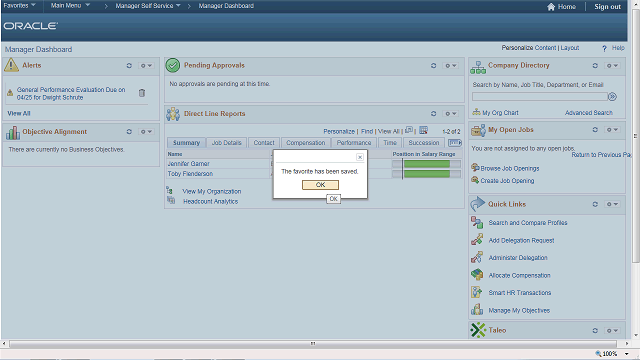Refresh the My Open Jobs pagelet
The image size is (640, 360).
[595, 129]
